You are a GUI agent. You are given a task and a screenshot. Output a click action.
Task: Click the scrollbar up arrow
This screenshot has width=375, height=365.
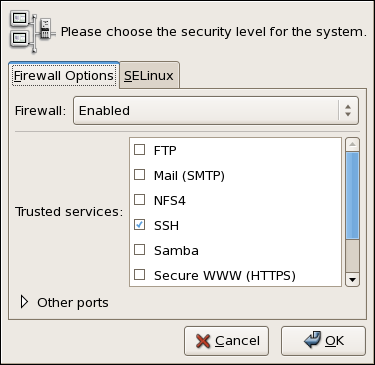[353, 145]
